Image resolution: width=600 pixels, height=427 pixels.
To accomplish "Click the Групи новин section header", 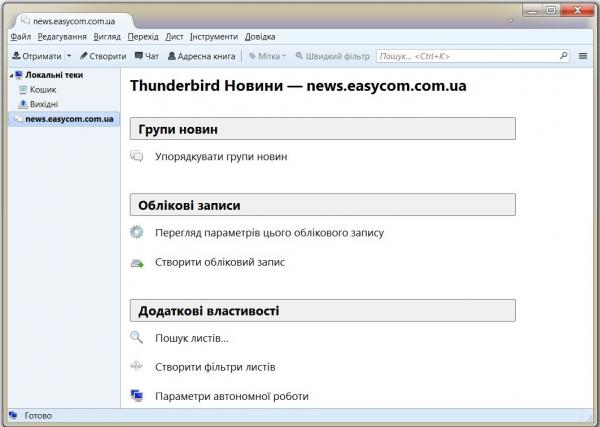I will [x=323, y=129].
